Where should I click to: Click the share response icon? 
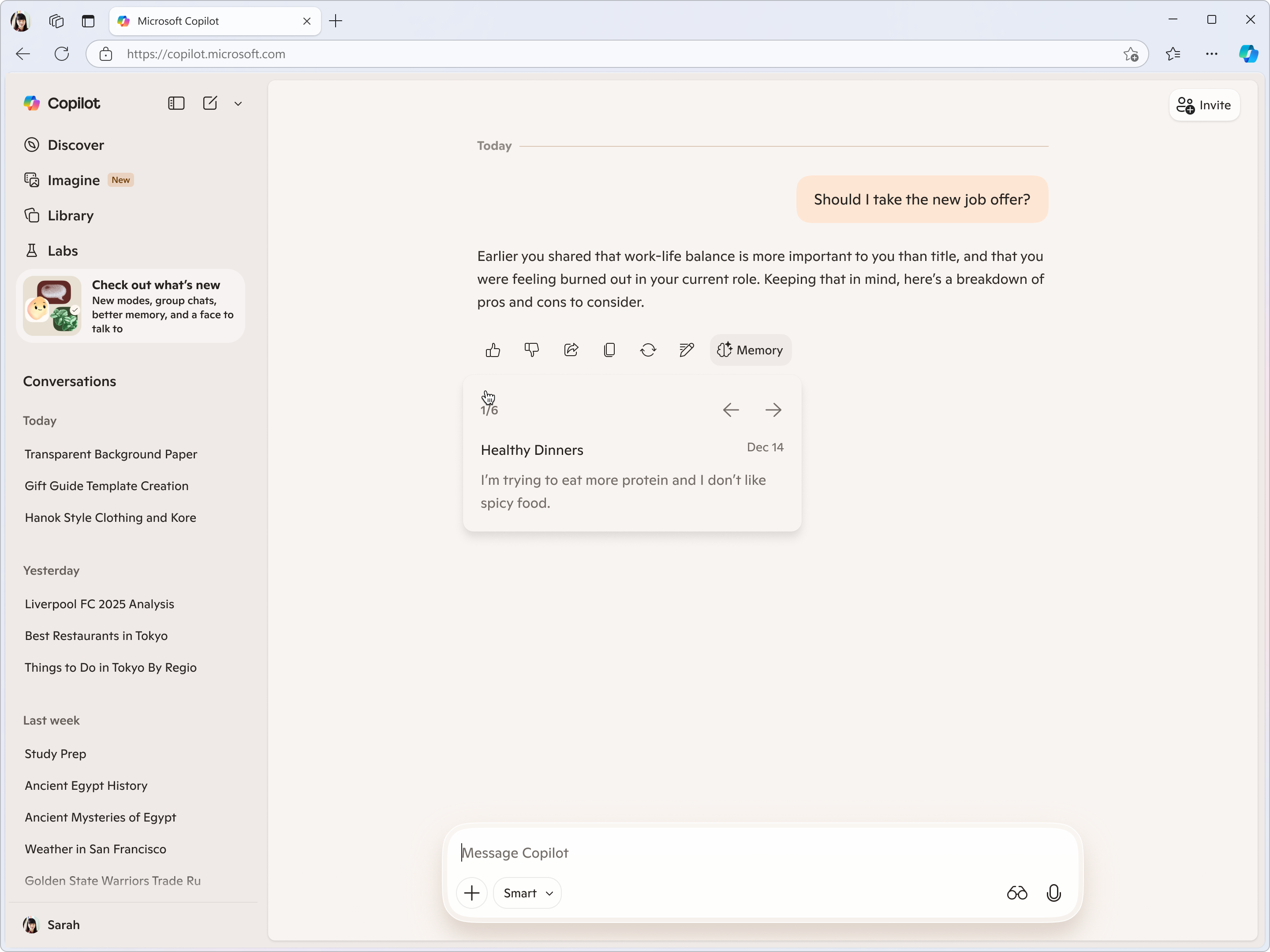click(x=571, y=350)
